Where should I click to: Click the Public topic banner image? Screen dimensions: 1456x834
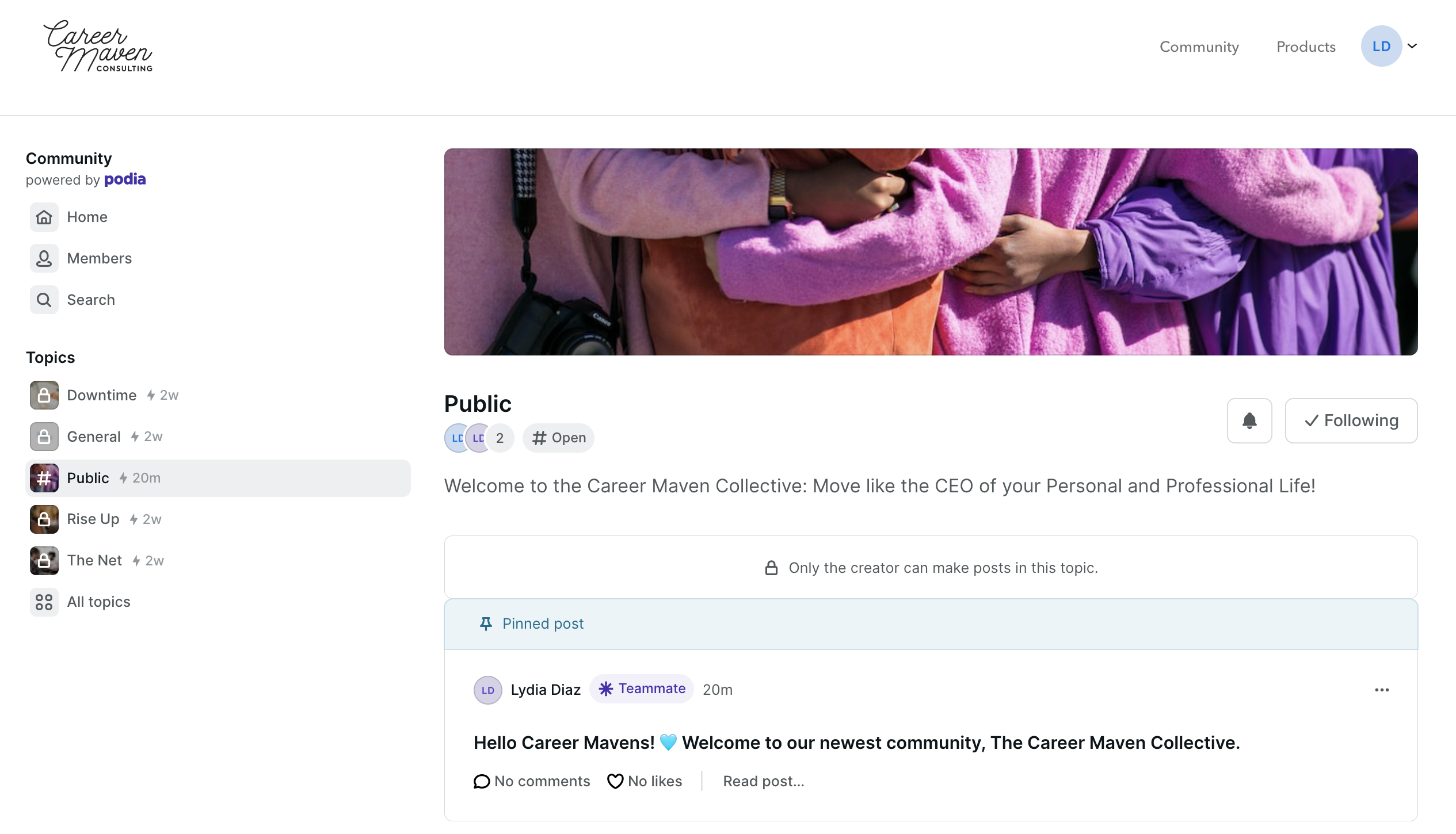931,252
